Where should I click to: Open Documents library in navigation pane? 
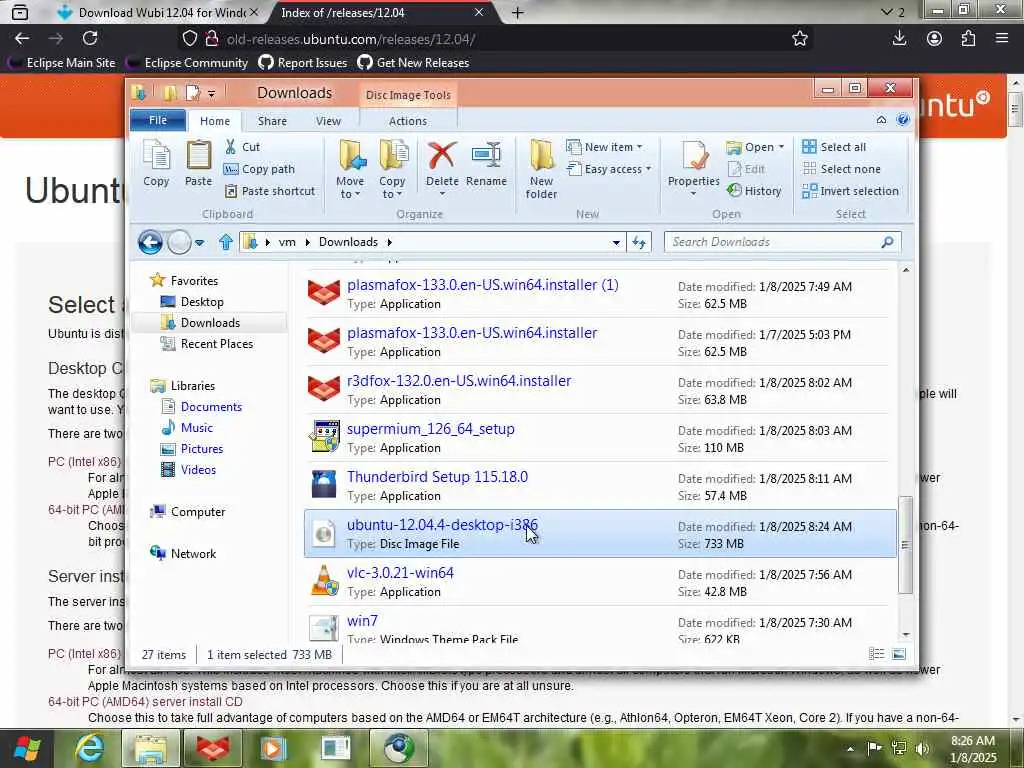pyautogui.click(x=211, y=406)
